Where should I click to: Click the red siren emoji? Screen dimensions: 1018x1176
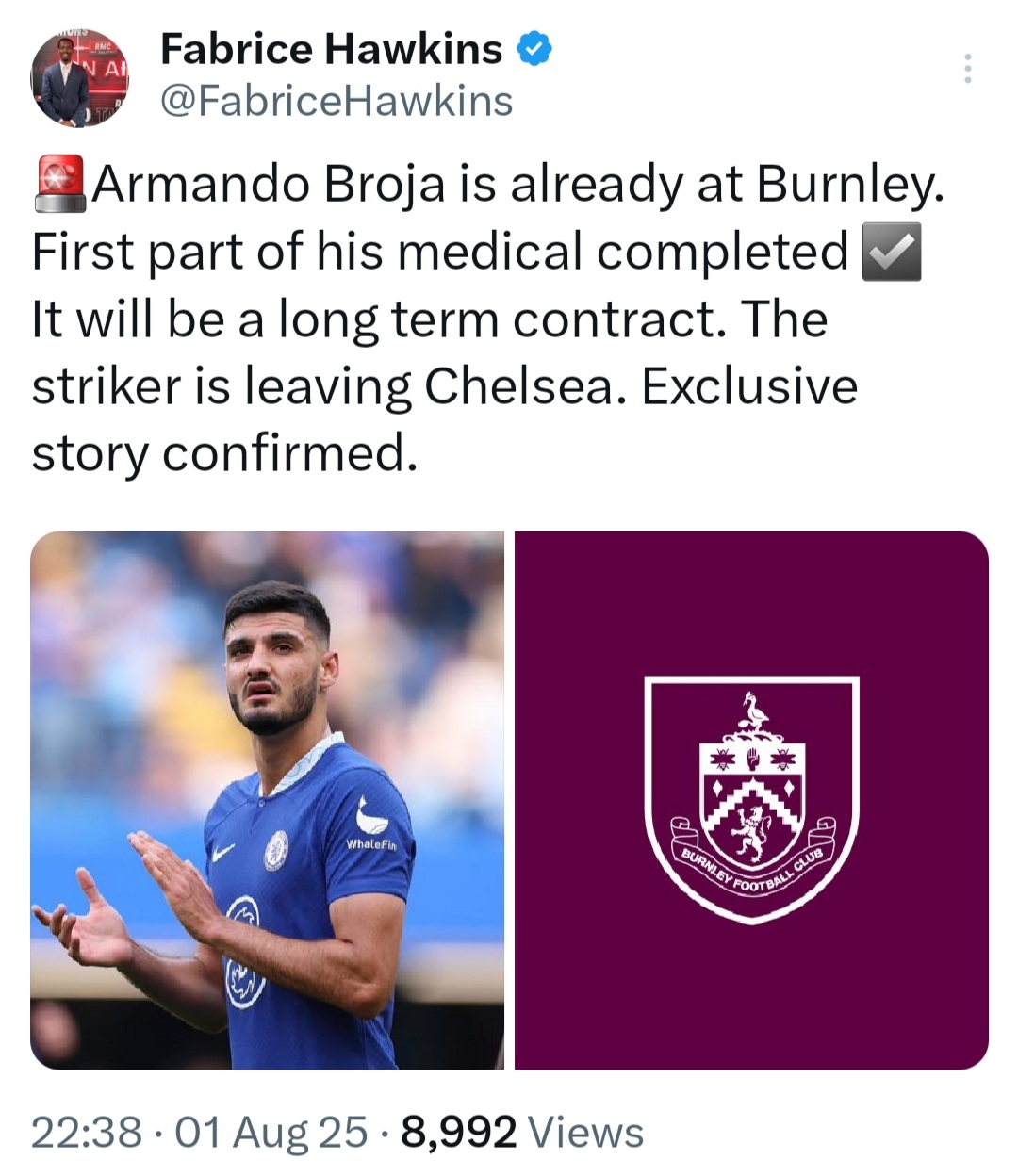click(60, 184)
